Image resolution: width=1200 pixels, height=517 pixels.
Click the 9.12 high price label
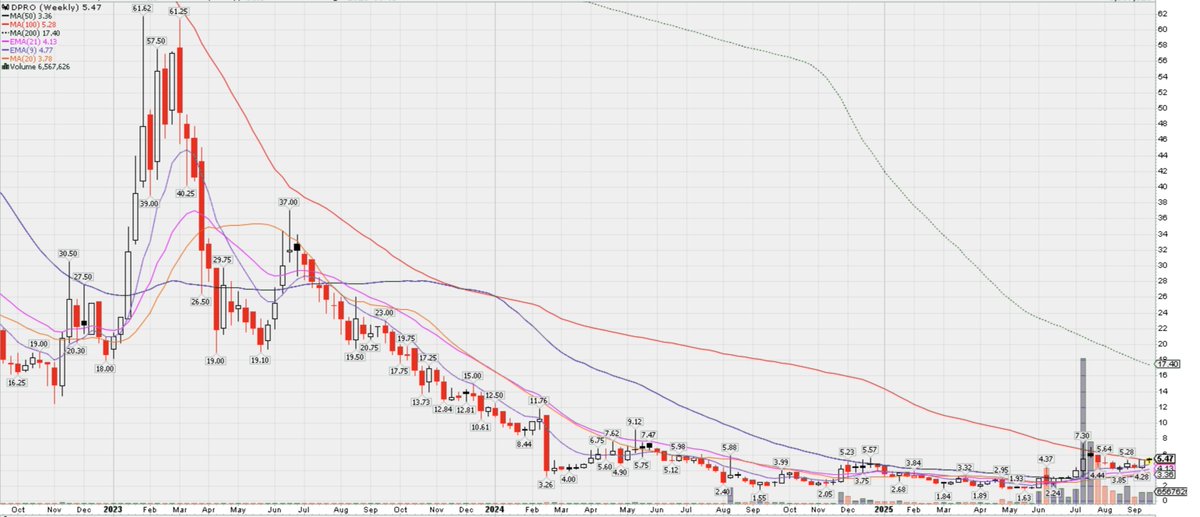point(634,421)
